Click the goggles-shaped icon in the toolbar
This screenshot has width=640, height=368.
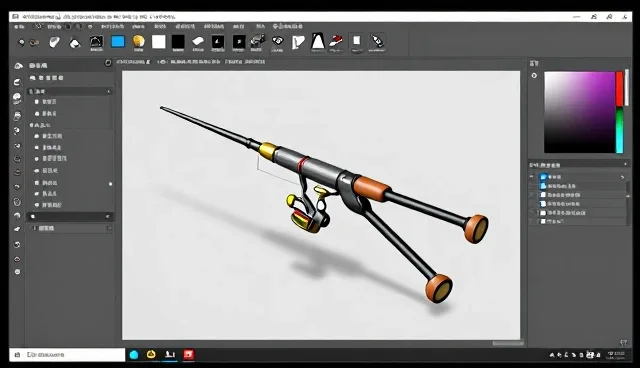34,42
